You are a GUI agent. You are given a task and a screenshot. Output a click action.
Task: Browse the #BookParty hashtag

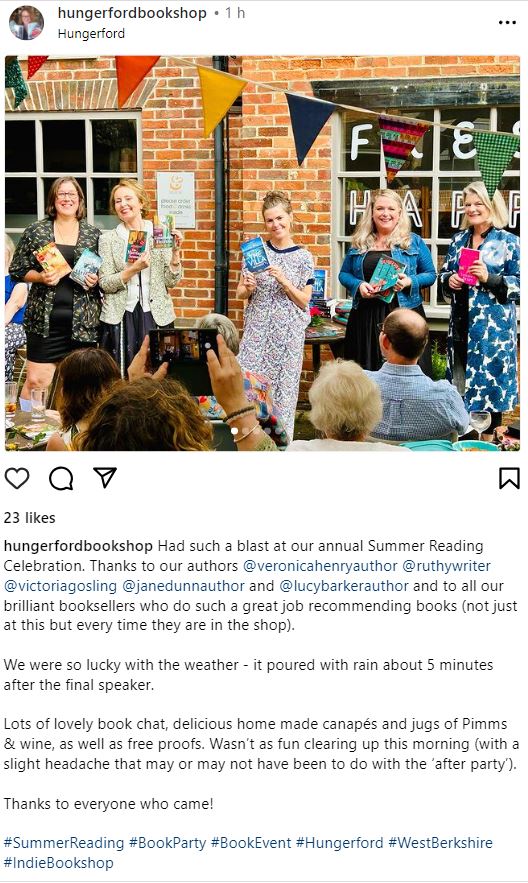[x=167, y=842]
